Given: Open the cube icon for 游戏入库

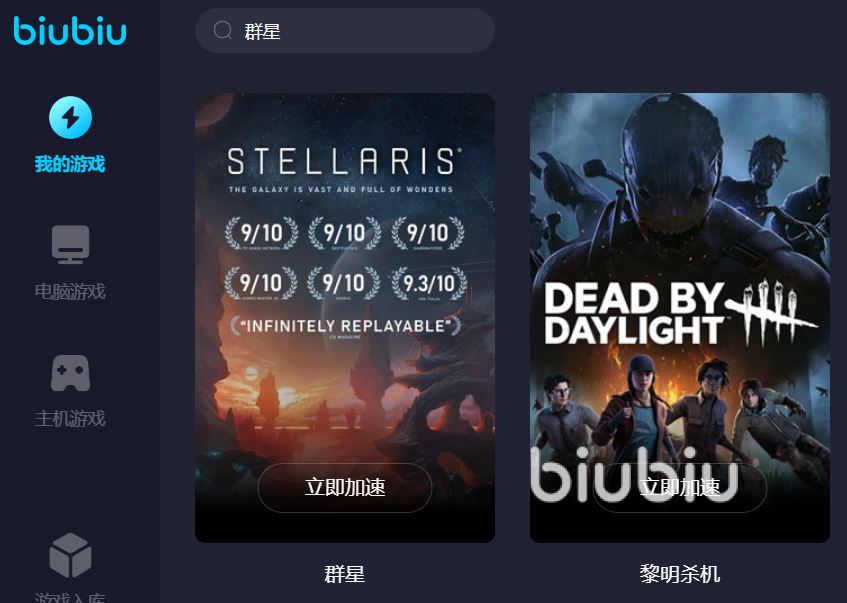Looking at the screenshot, I should coord(70,555).
